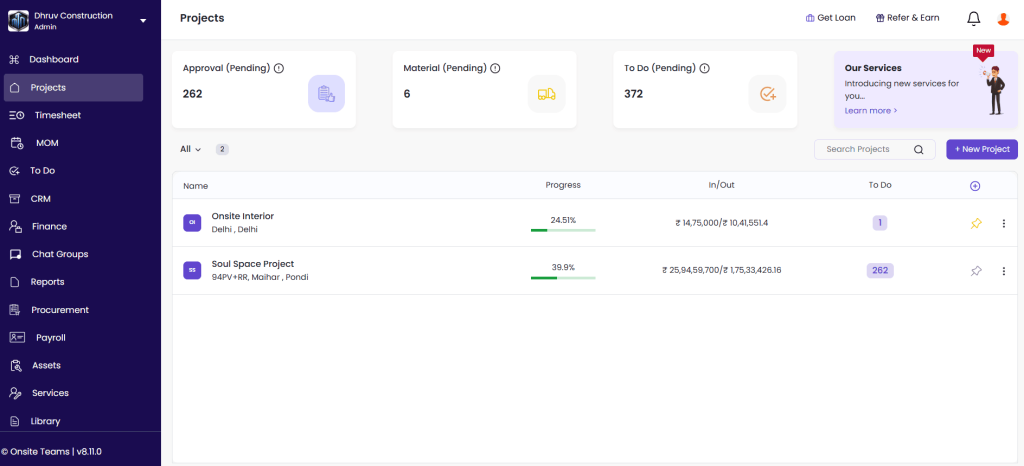The image size is (1024, 466).
Task: Unpin the Onsite Interior project
Action: 976,223
